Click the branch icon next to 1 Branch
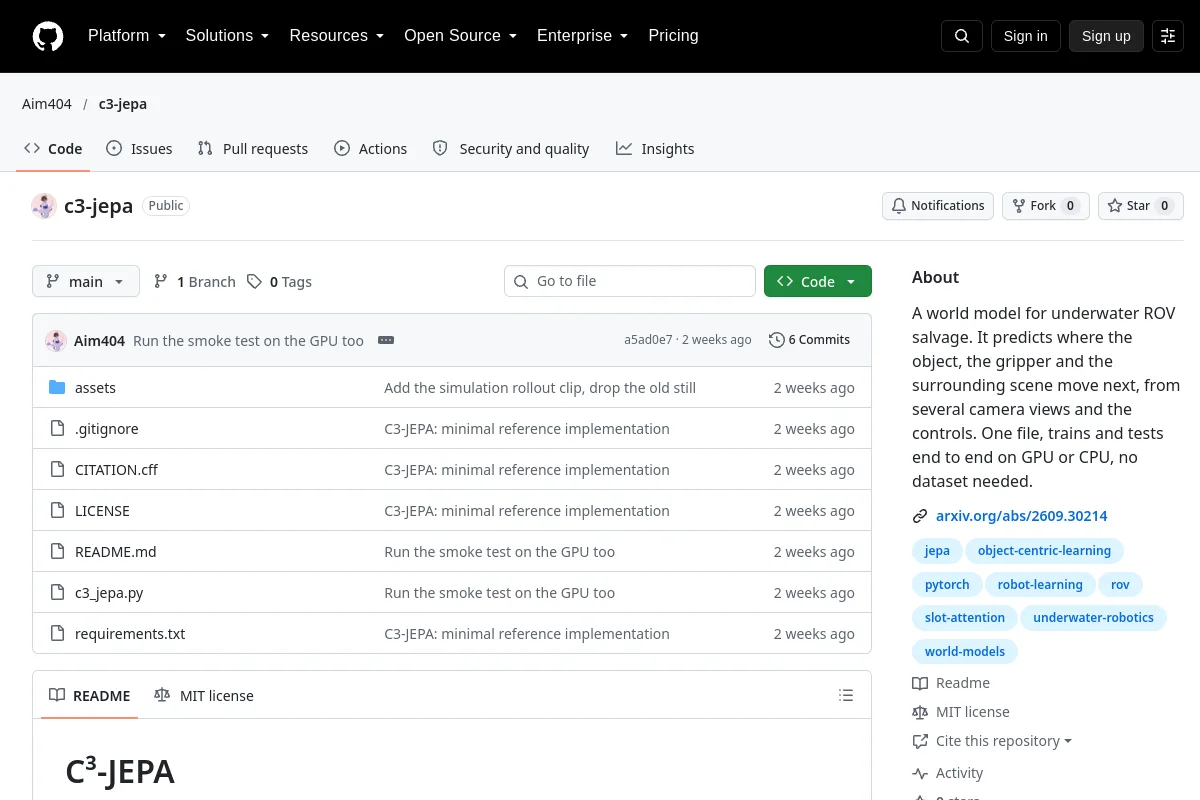The height and width of the screenshot is (800, 1200). 161,282
